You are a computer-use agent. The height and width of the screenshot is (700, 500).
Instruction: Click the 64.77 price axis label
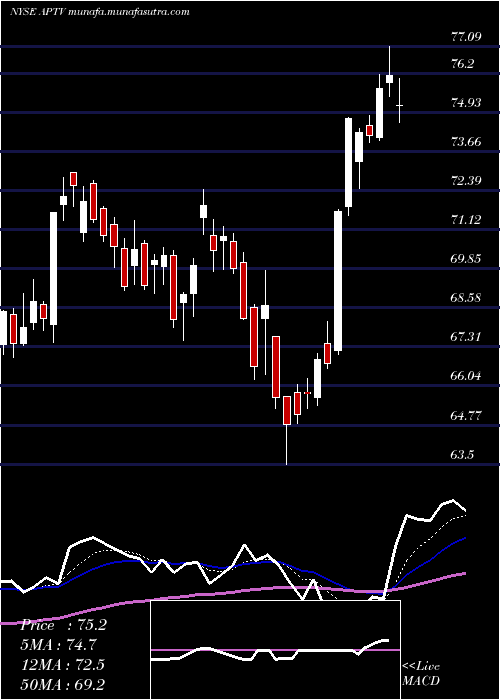[x=467, y=417]
